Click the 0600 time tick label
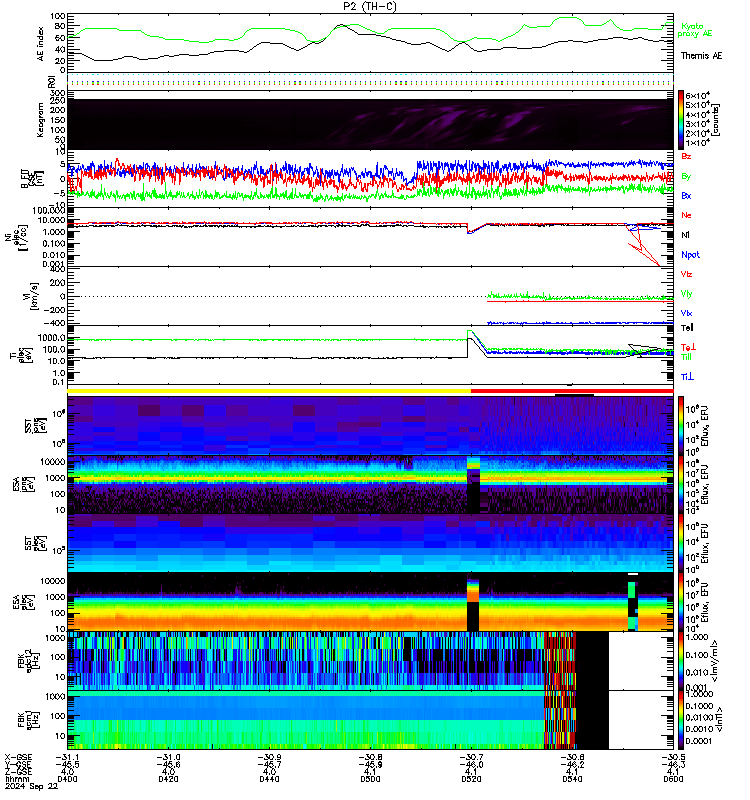 [x=673, y=779]
